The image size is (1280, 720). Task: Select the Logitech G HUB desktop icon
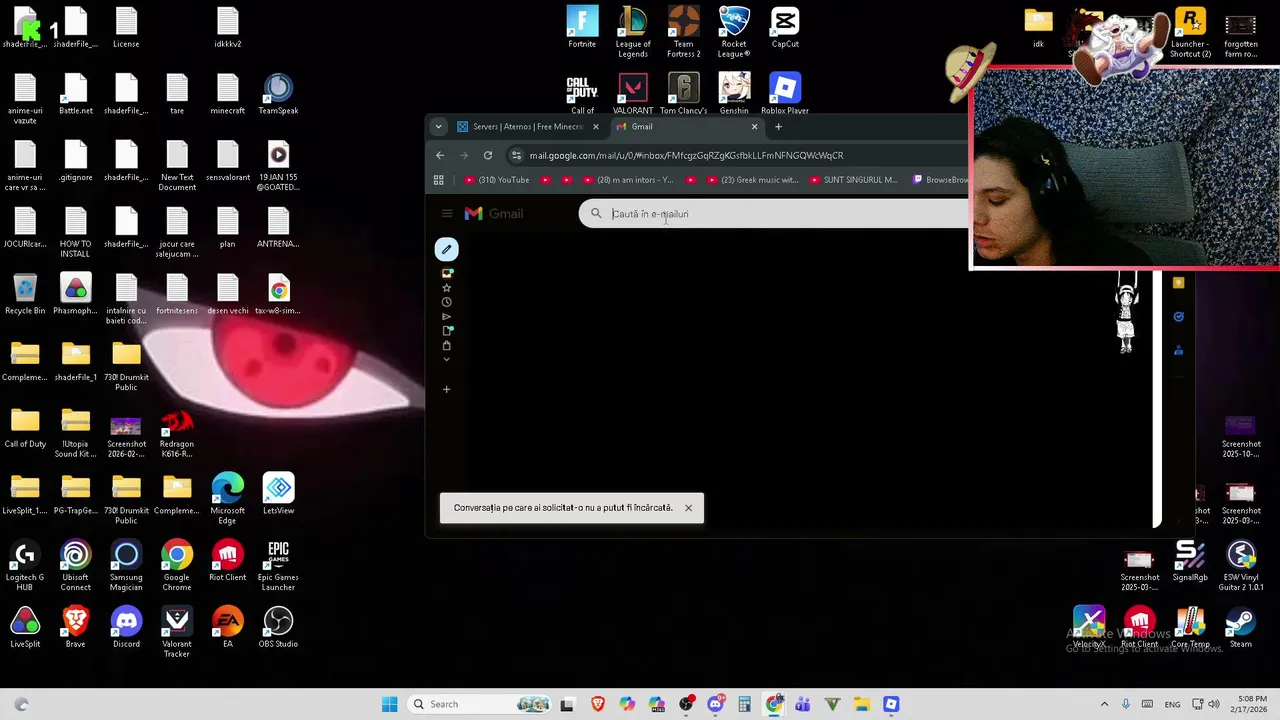point(25,565)
